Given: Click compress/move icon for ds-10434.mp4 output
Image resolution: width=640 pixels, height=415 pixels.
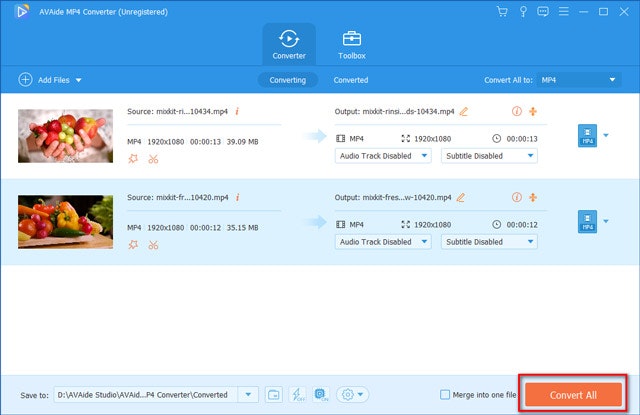Looking at the screenshot, I should click(533, 111).
